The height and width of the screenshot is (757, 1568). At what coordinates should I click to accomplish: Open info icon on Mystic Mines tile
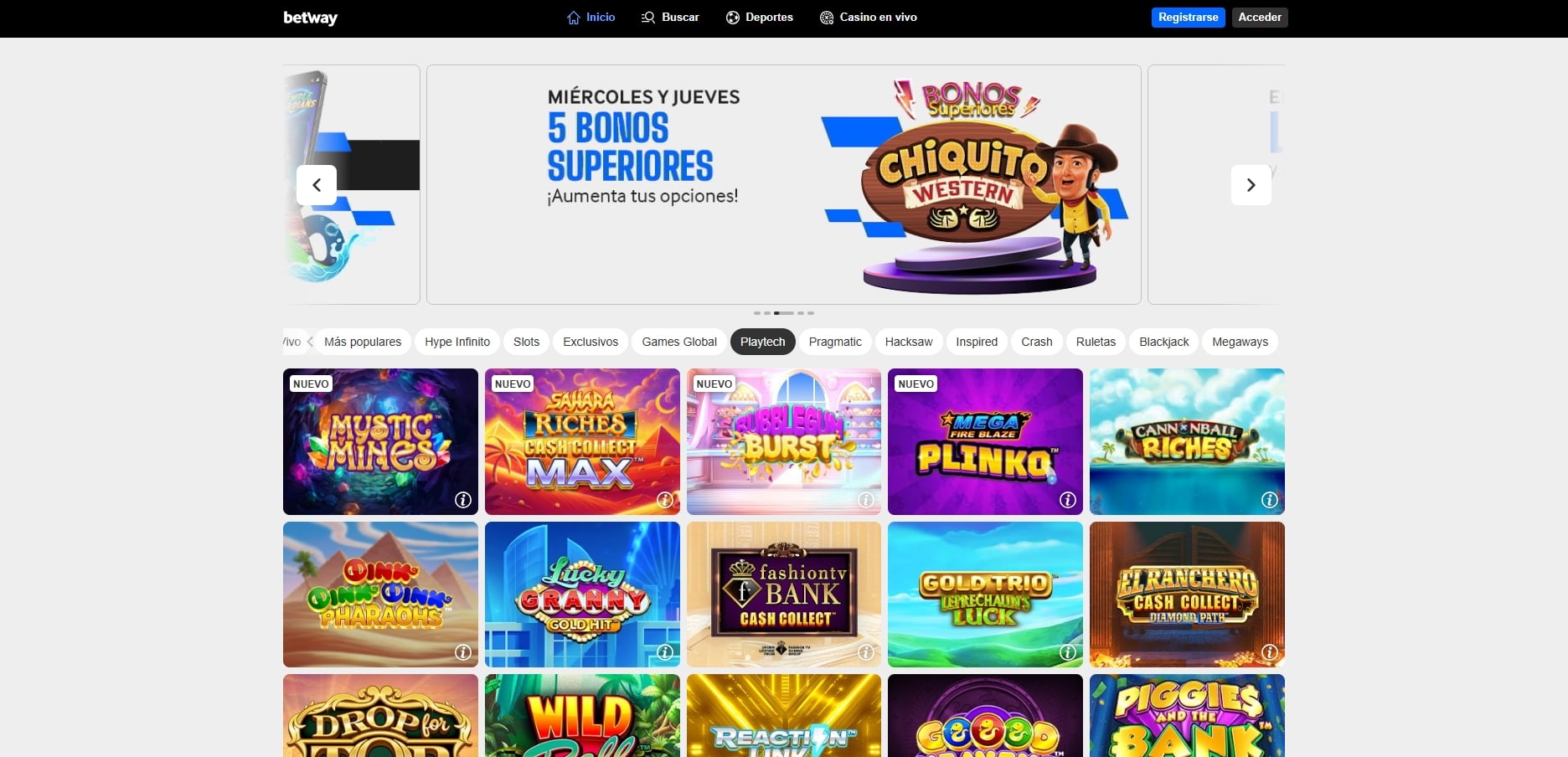tap(463, 500)
